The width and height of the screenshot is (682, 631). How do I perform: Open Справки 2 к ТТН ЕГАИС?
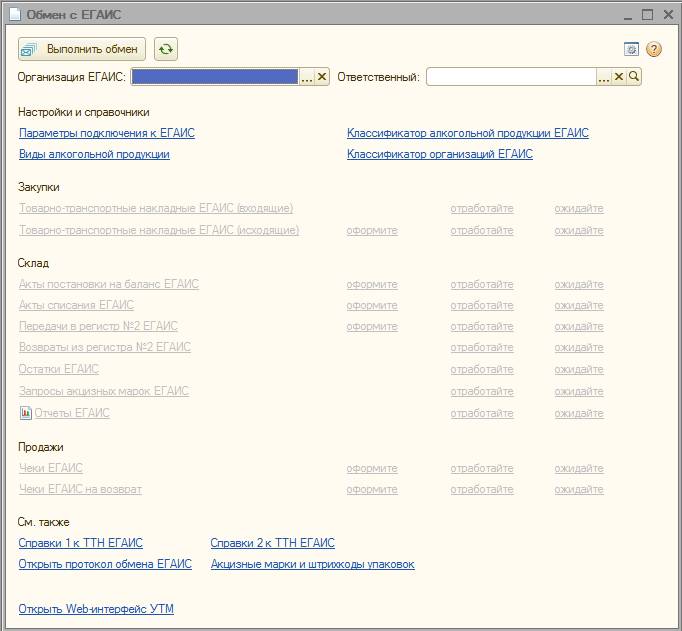pos(273,543)
